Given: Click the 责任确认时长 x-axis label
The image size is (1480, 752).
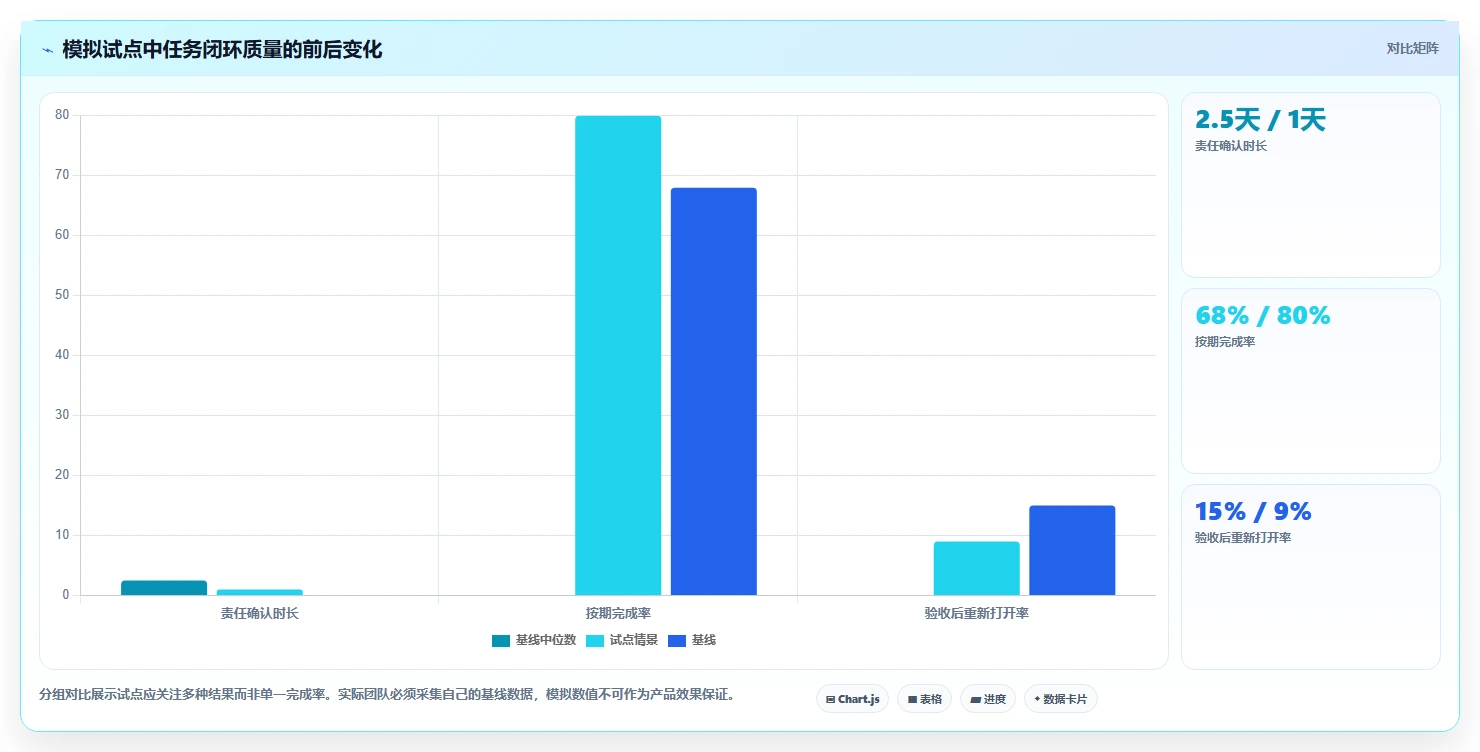Looking at the screenshot, I should click(260, 613).
